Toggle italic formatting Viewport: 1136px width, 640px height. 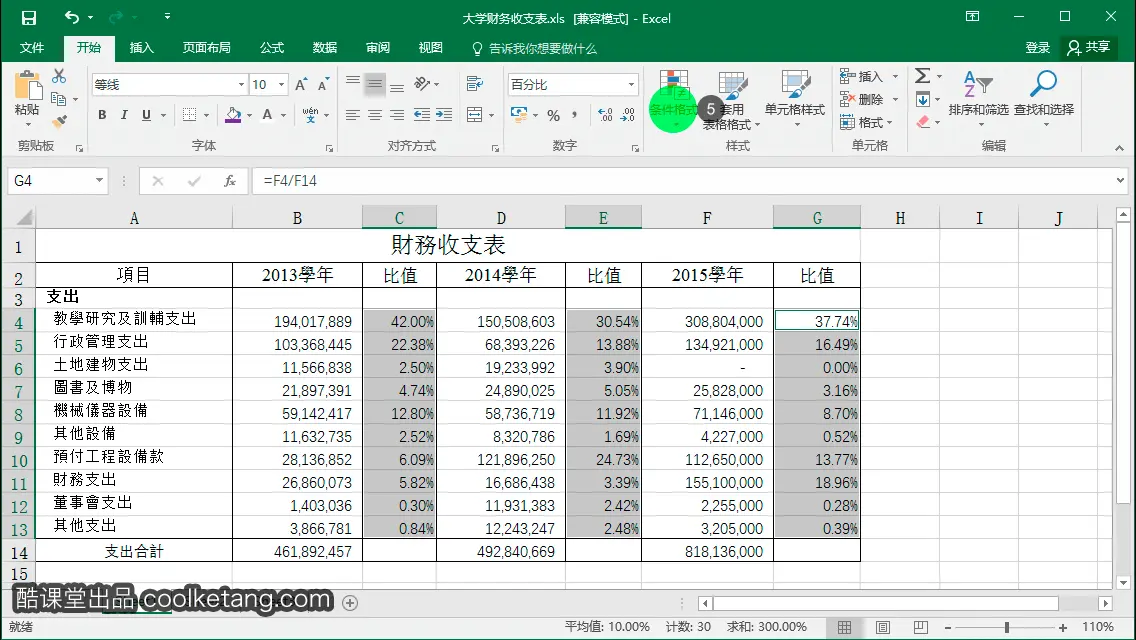124,115
